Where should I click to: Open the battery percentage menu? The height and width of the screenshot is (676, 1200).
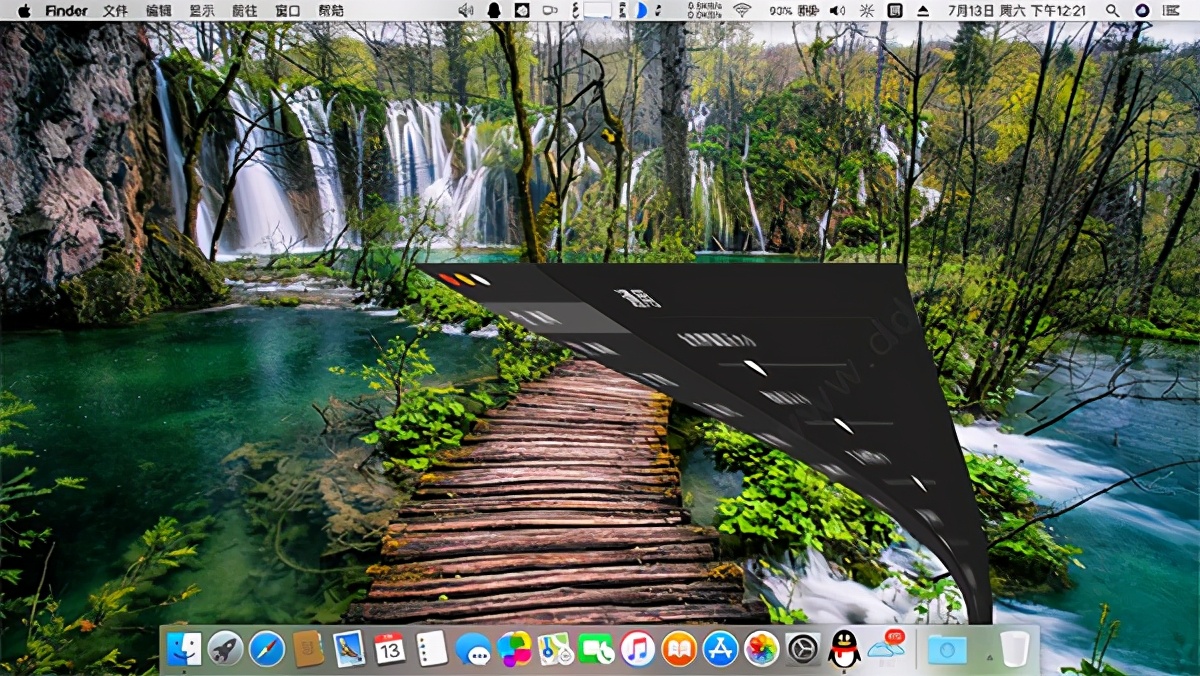click(780, 11)
